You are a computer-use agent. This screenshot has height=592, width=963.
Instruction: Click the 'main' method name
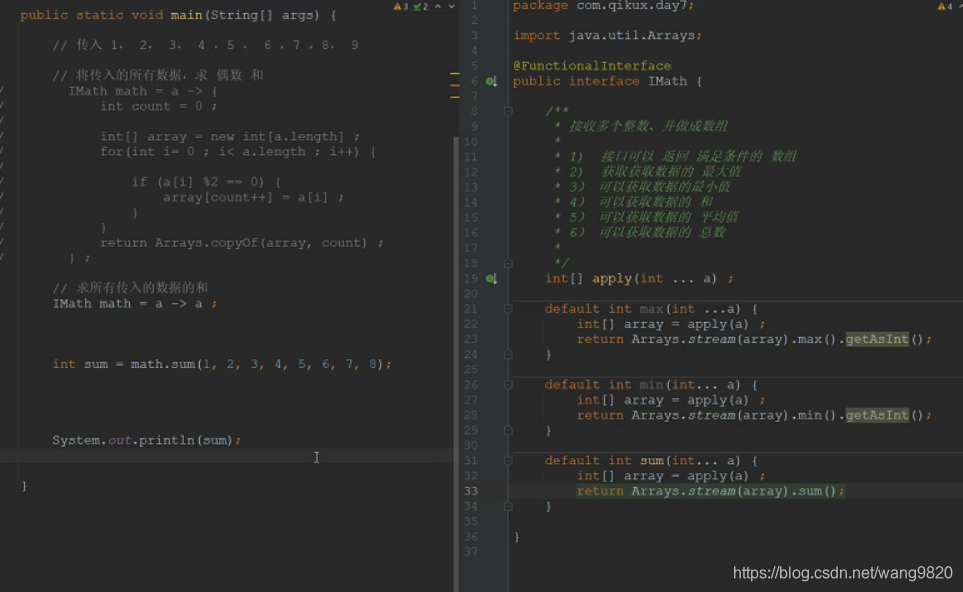point(187,15)
